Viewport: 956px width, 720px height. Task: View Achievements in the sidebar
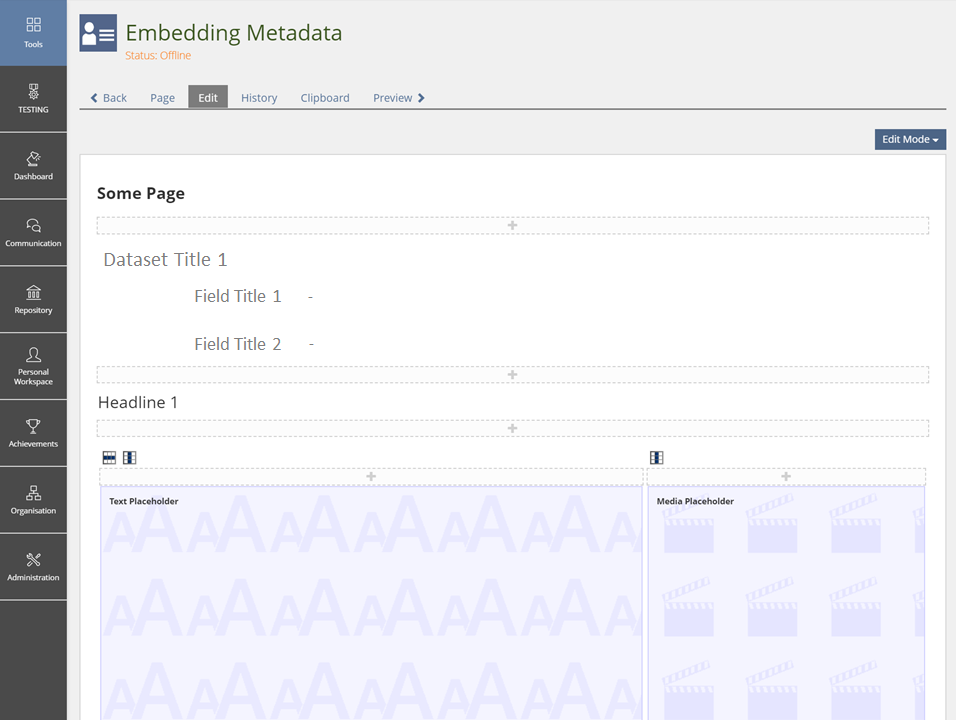(33, 433)
